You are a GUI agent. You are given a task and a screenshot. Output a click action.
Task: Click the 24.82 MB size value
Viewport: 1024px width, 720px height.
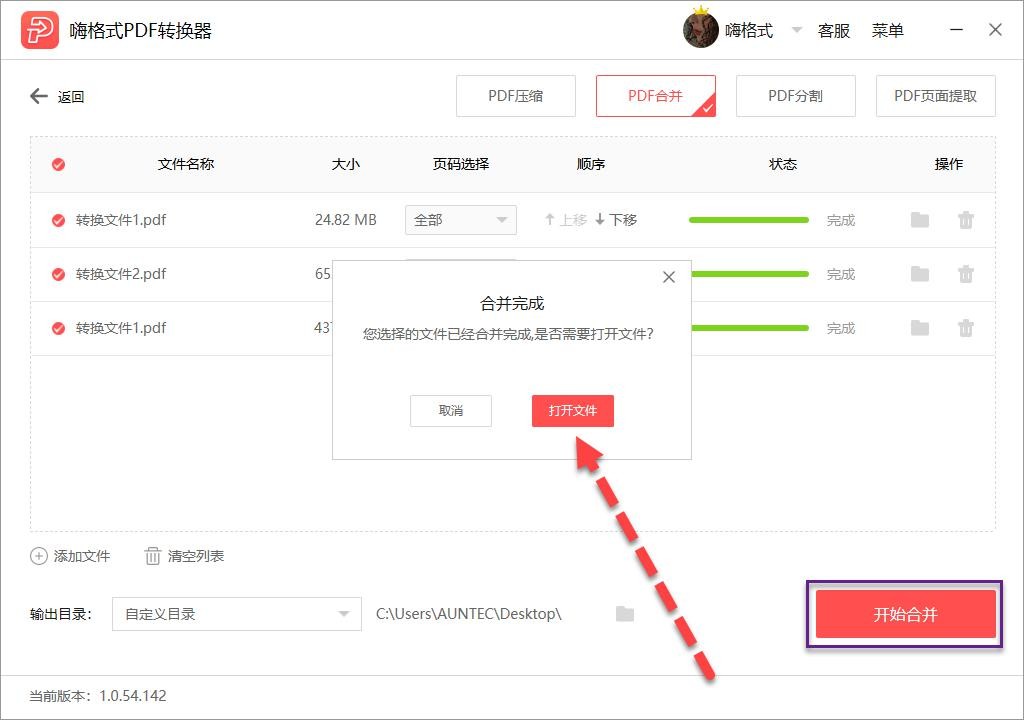pyautogui.click(x=345, y=220)
